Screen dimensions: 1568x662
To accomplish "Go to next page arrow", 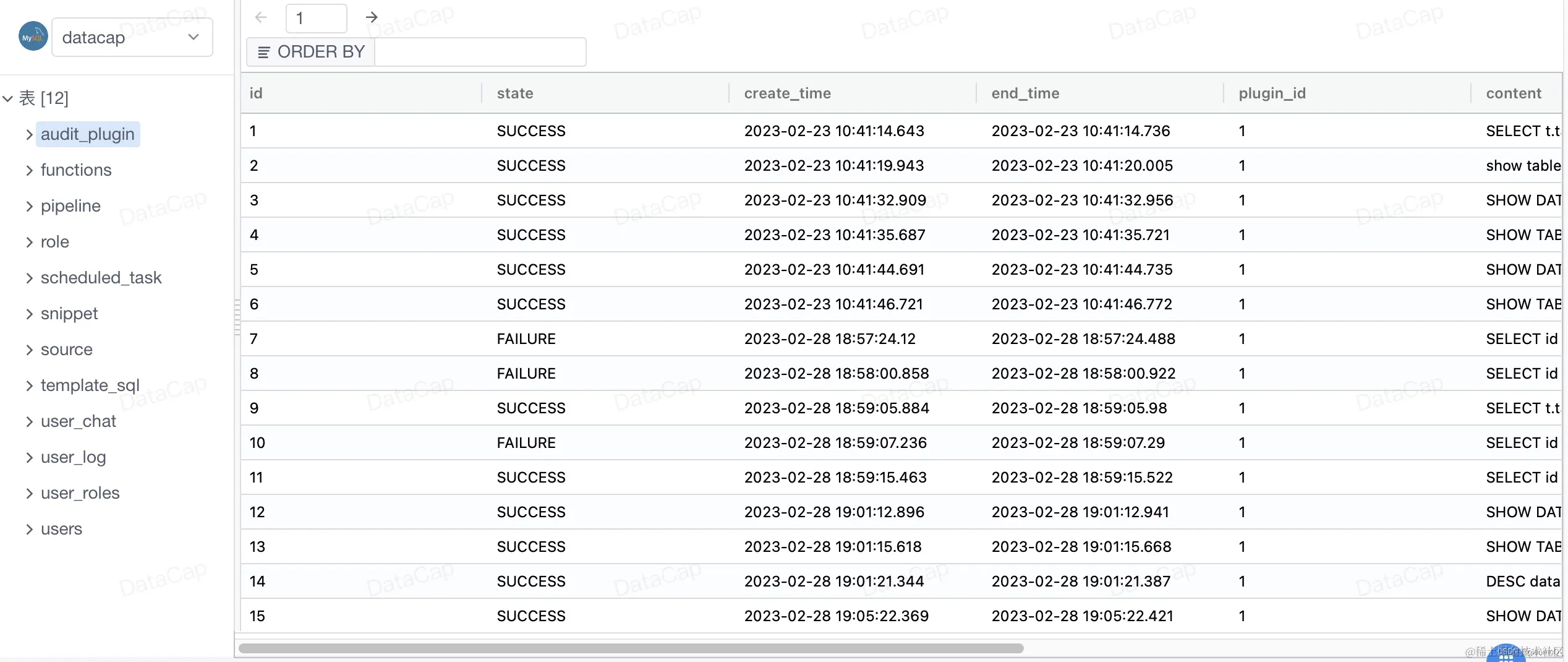I will [372, 17].
